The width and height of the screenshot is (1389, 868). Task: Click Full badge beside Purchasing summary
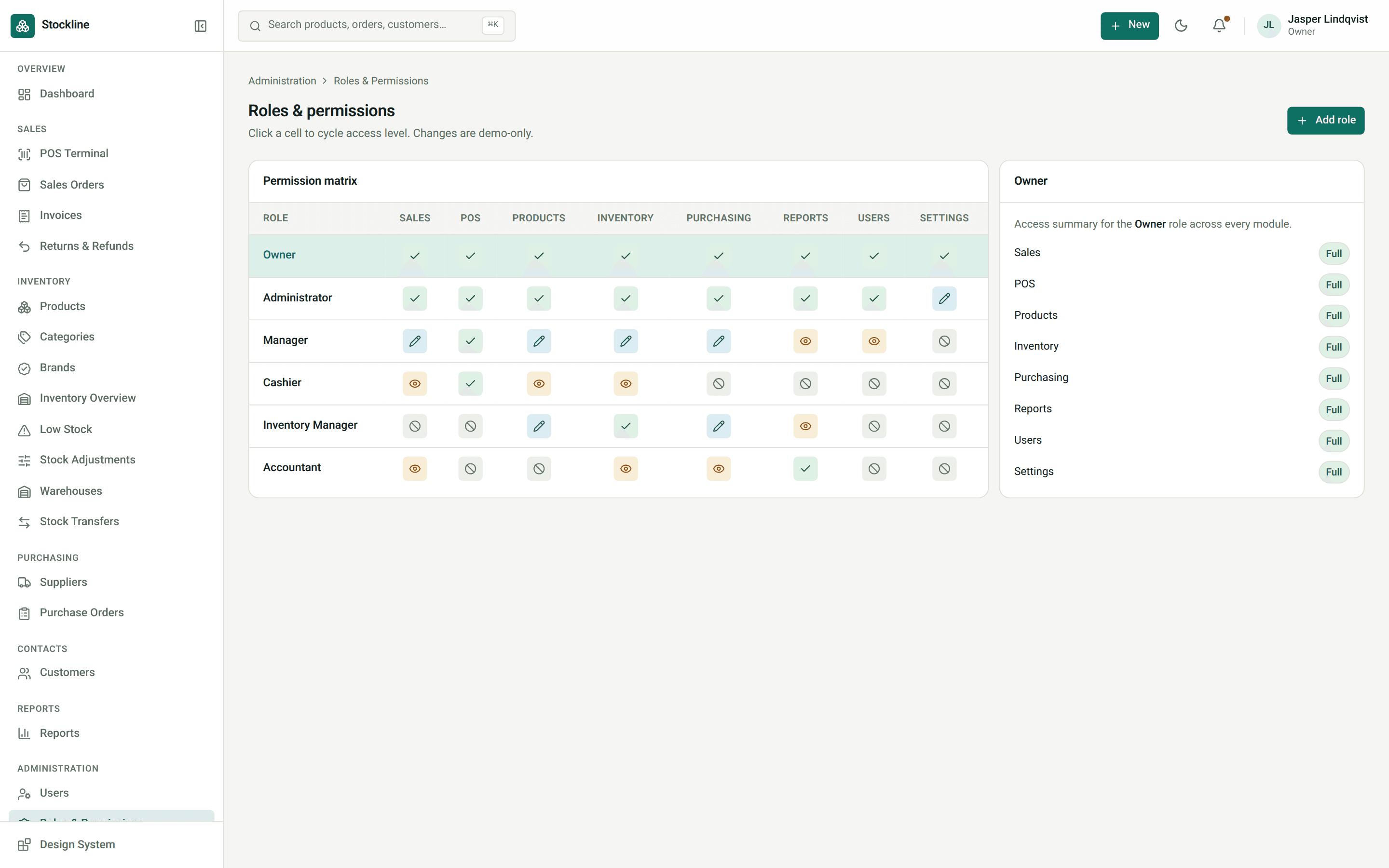pos(1334,379)
